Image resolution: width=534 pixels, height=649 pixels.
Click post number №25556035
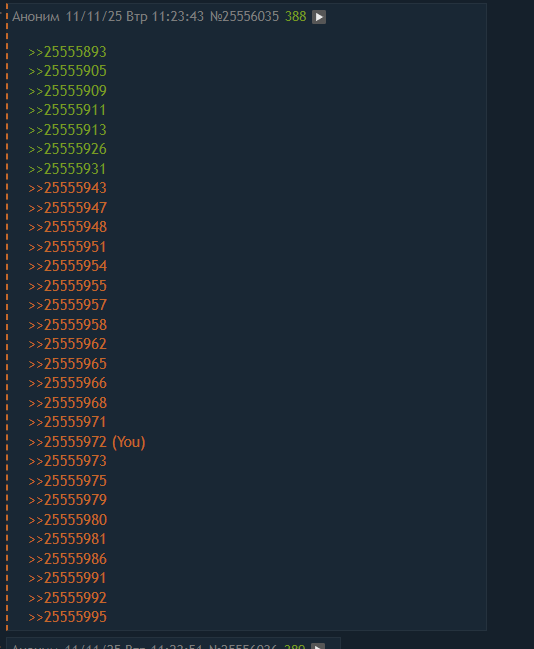point(244,17)
